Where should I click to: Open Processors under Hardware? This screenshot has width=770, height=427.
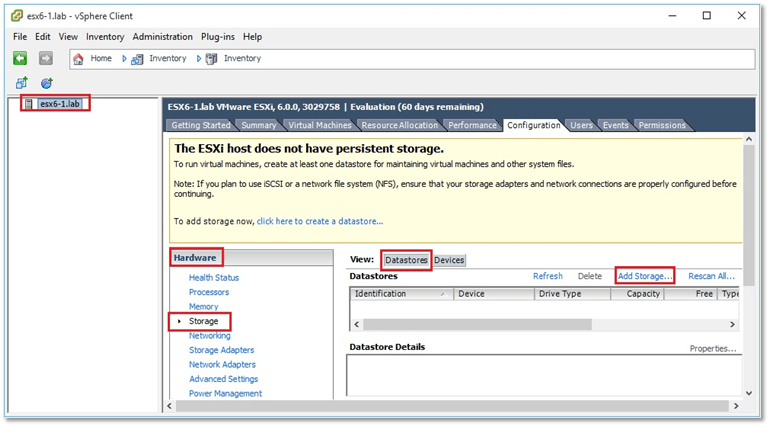(209, 292)
